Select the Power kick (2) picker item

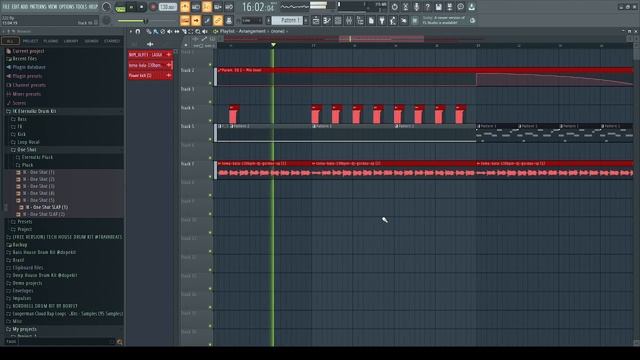pos(150,76)
